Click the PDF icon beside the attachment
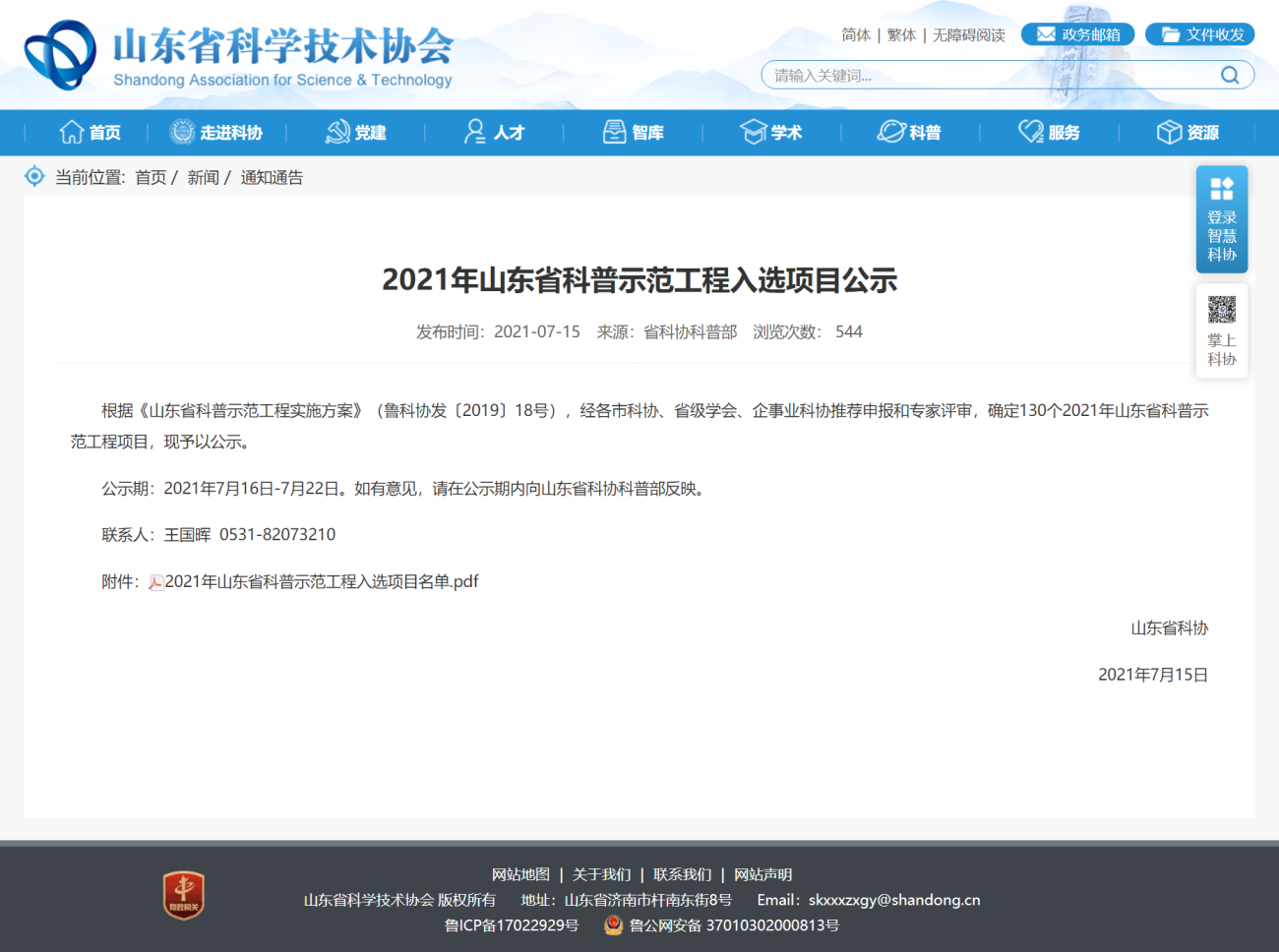 155,581
